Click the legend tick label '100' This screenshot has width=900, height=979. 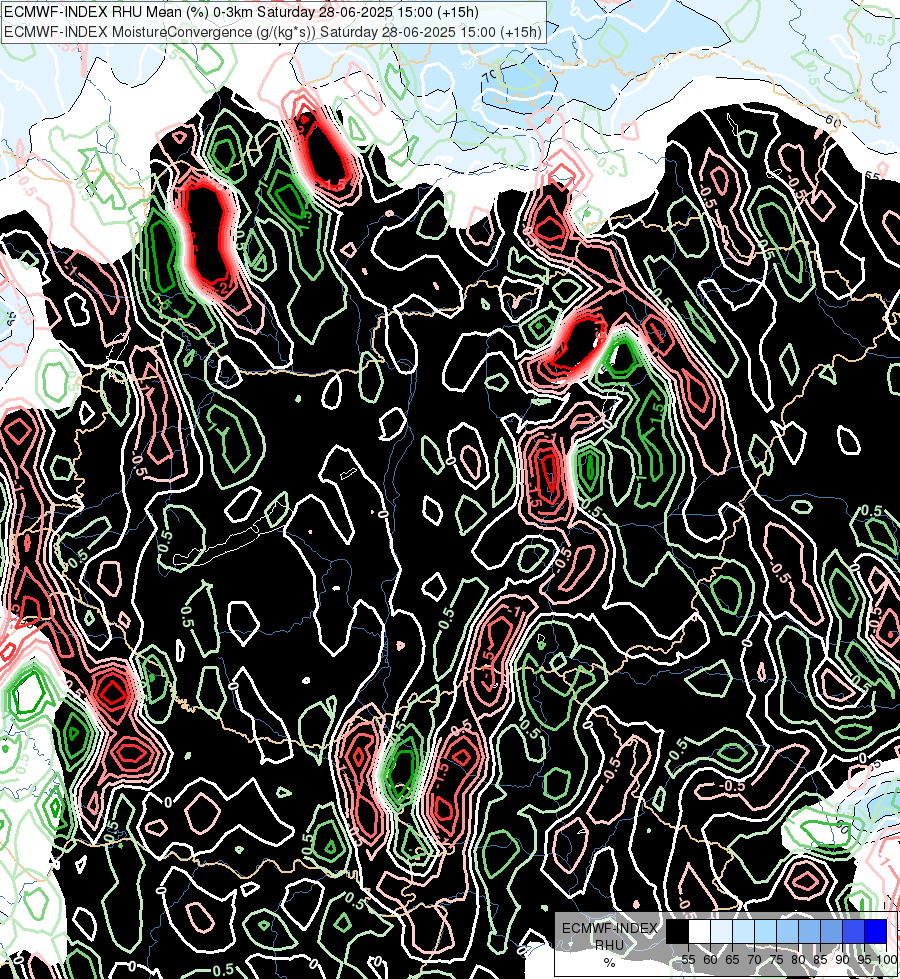point(887,960)
